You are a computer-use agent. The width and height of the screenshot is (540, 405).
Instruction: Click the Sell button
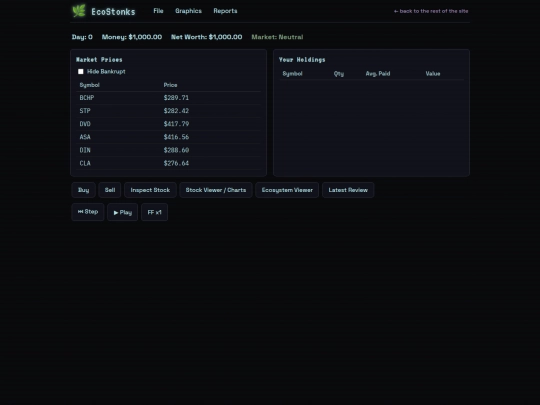(110, 190)
